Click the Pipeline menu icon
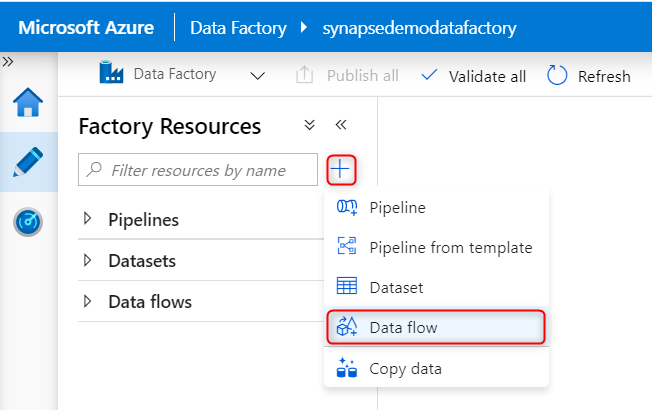The height and width of the screenshot is (410, 652). pos(347,207)
